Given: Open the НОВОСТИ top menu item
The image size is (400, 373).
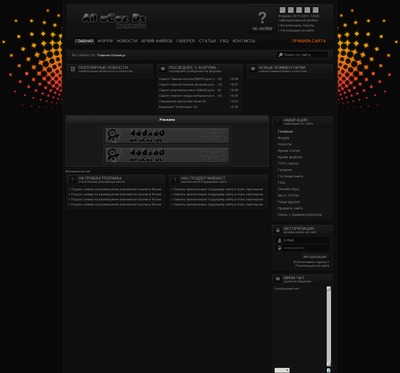Looking at the screenshot, I should [127, 41].
